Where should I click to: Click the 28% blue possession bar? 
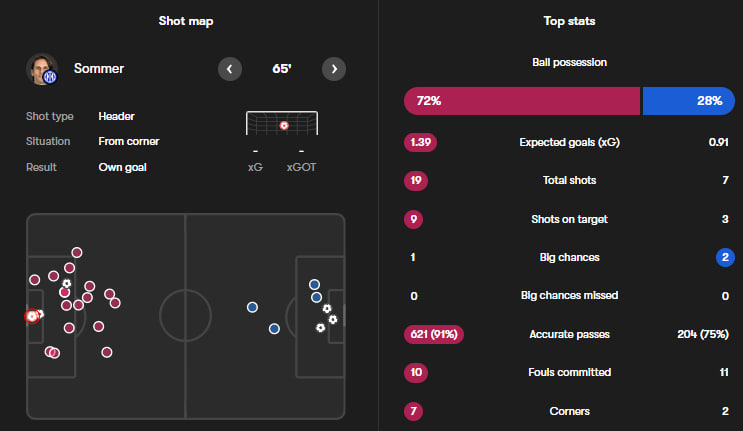click(689, 101)
